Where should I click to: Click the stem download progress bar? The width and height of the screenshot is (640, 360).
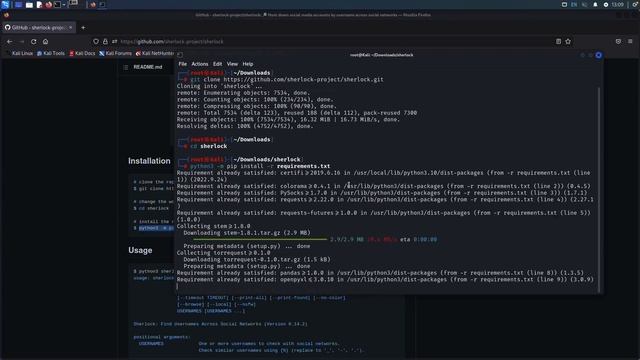[x=260, y=240]
